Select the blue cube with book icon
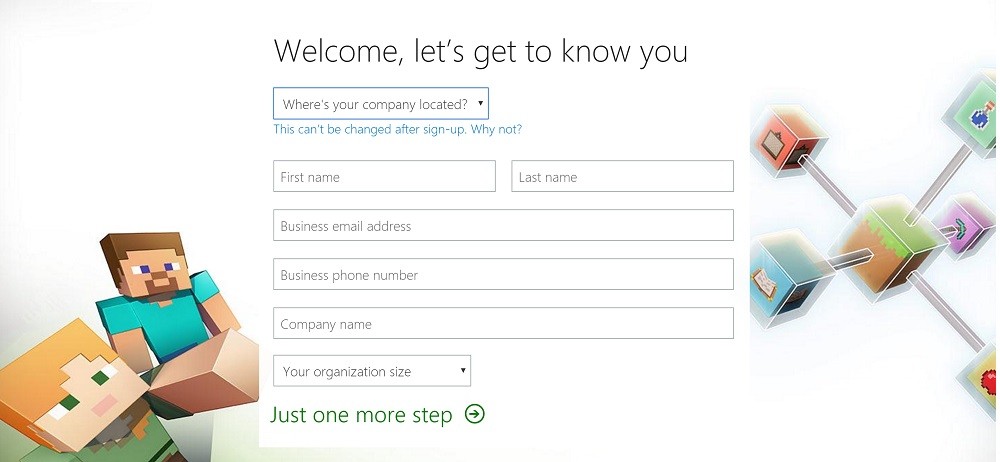 pyautogui.click(x=791, y=279)
